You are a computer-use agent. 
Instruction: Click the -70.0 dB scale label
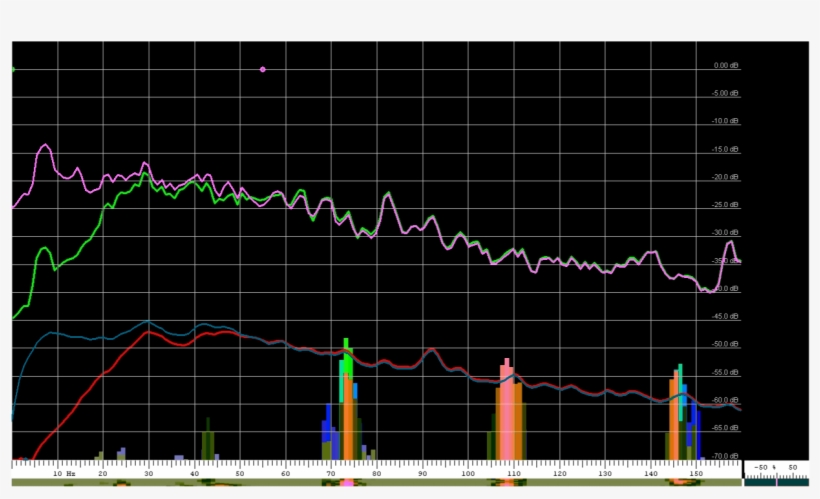point(726,456)
